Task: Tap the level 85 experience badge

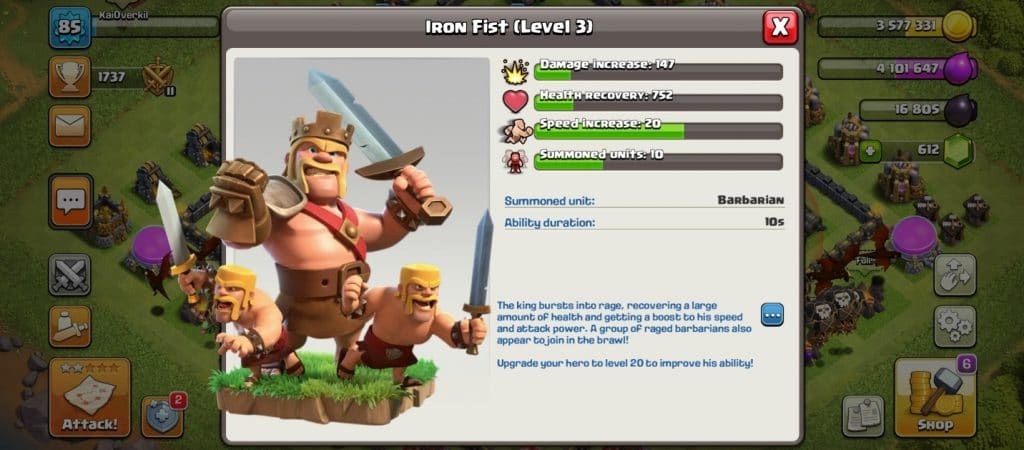Action: click(70, 28)
